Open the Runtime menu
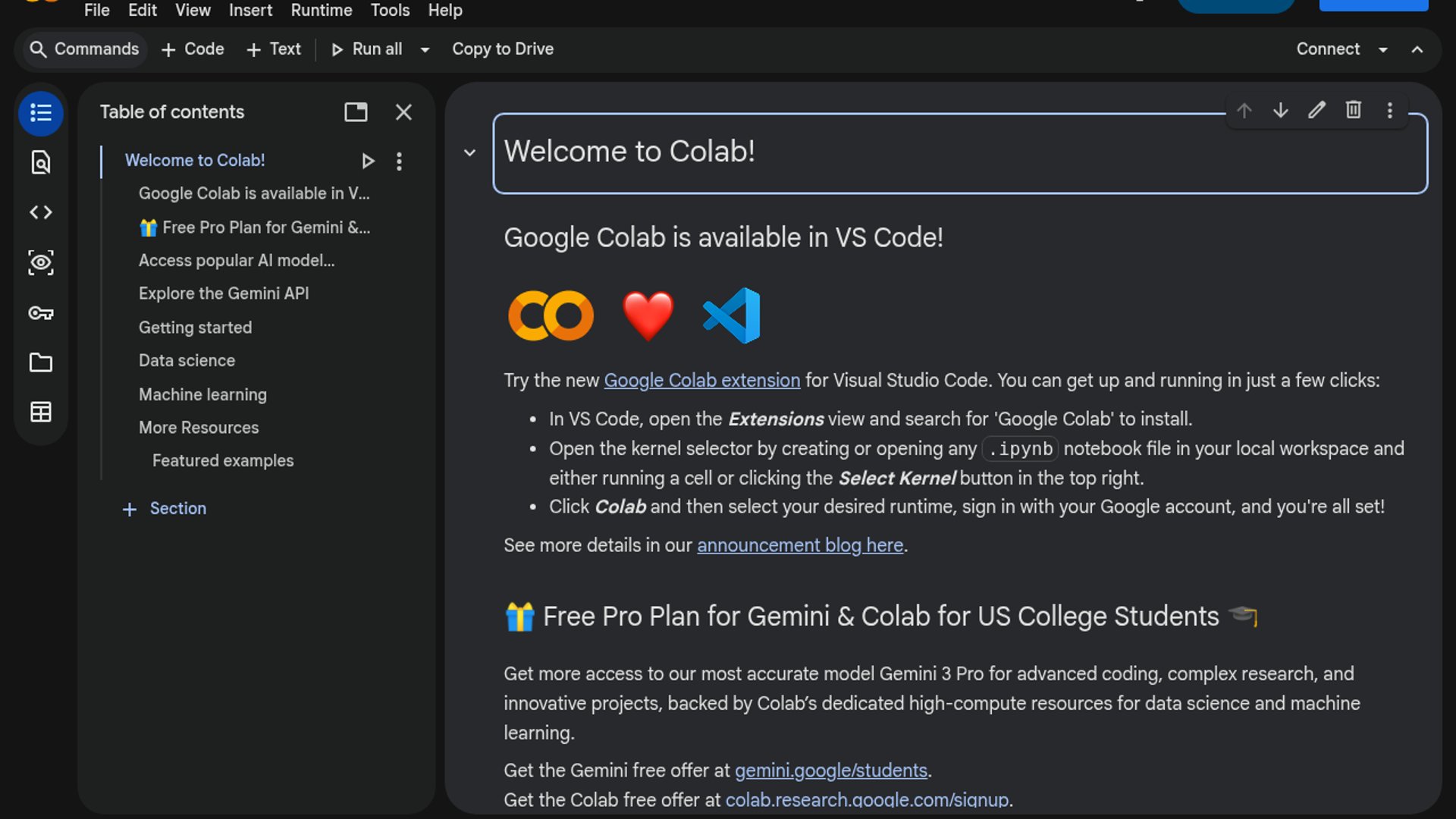This screenshot has width=1456, height=819. click(322, 11)
